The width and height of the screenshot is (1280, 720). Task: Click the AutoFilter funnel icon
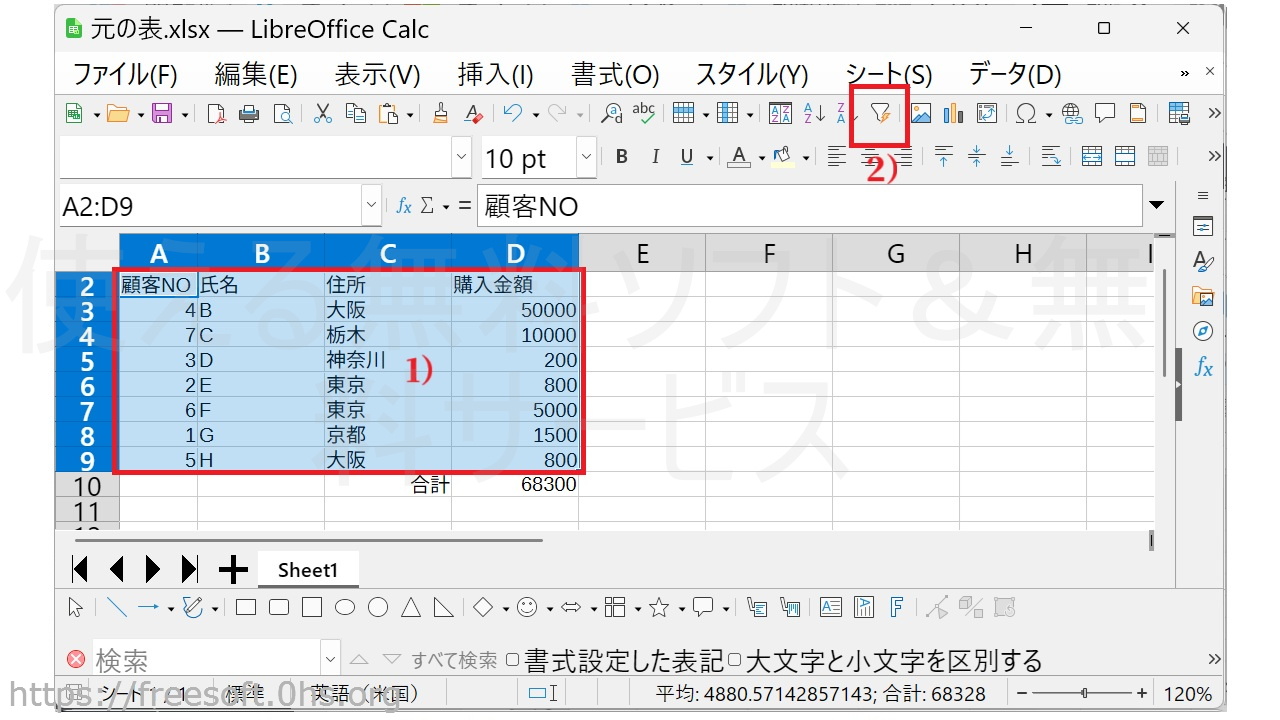coord(879,114)
